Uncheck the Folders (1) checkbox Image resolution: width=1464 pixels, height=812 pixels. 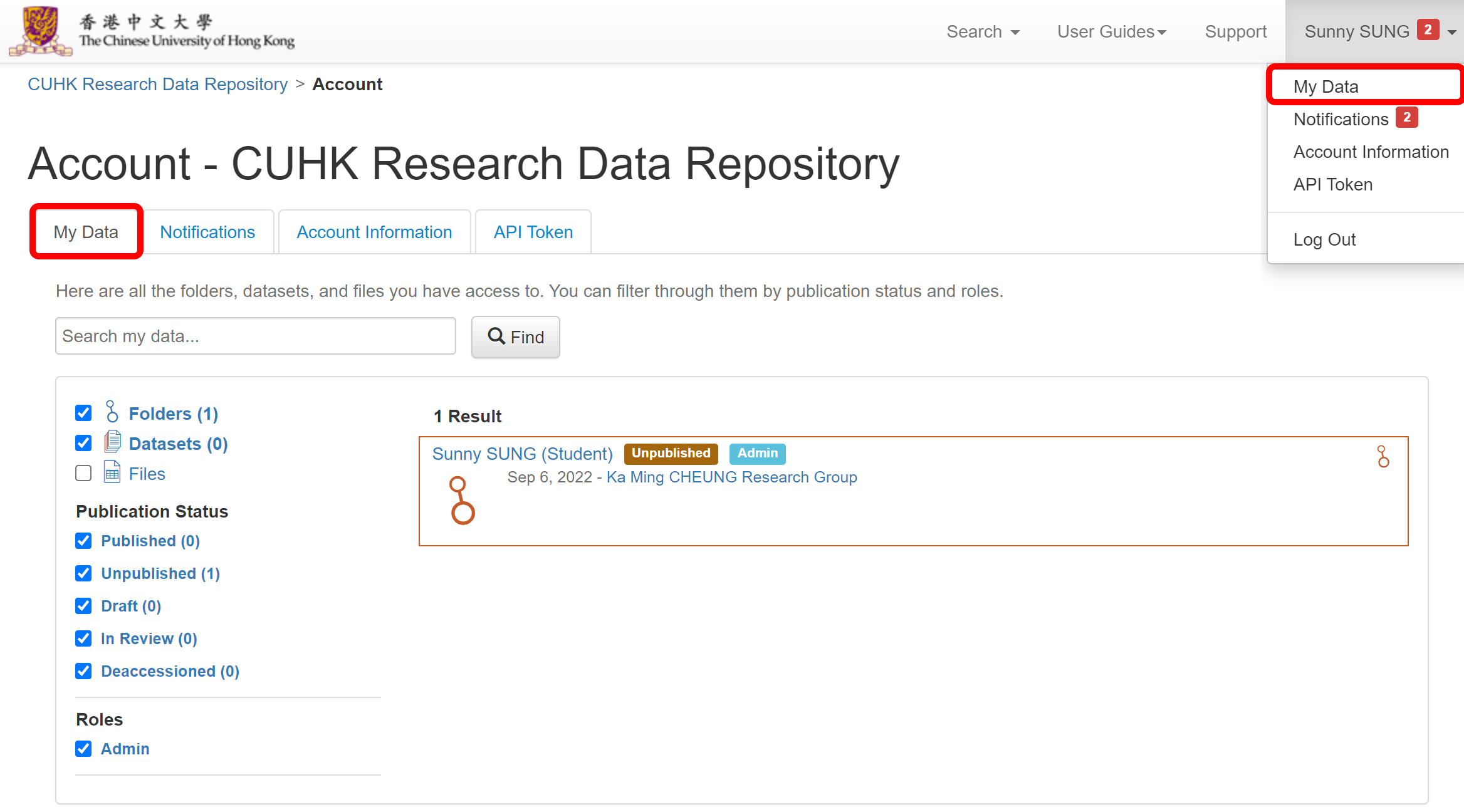(x=83, y=413)
